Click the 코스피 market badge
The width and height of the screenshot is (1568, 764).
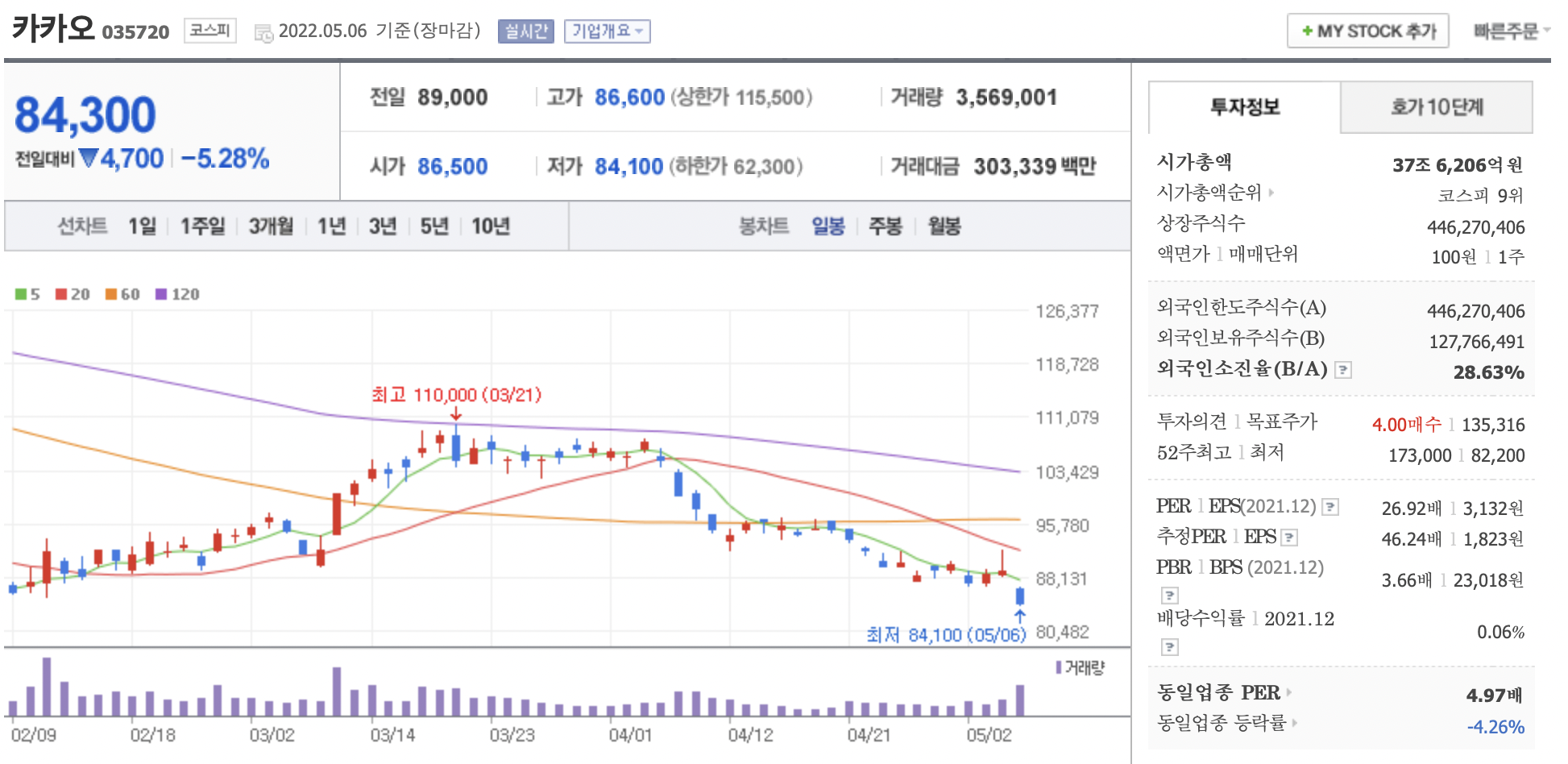(x=210, y=31)
